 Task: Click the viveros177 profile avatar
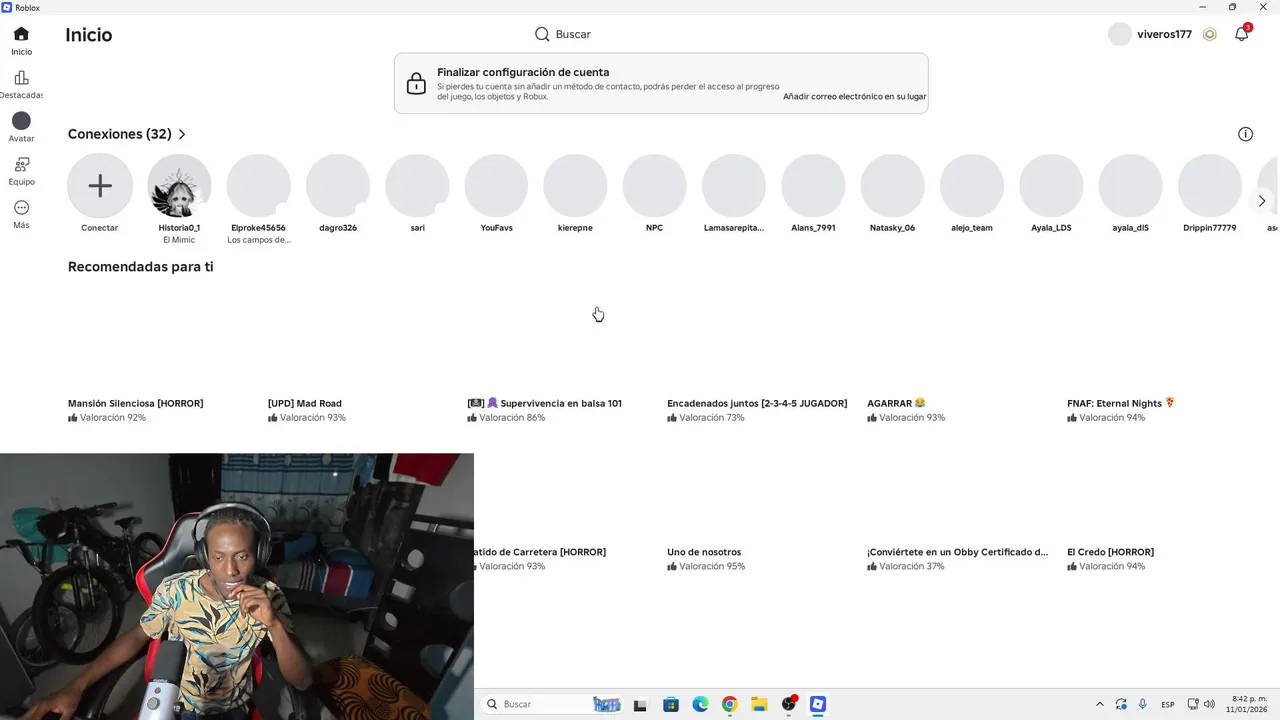click(x=1119, y=34)
